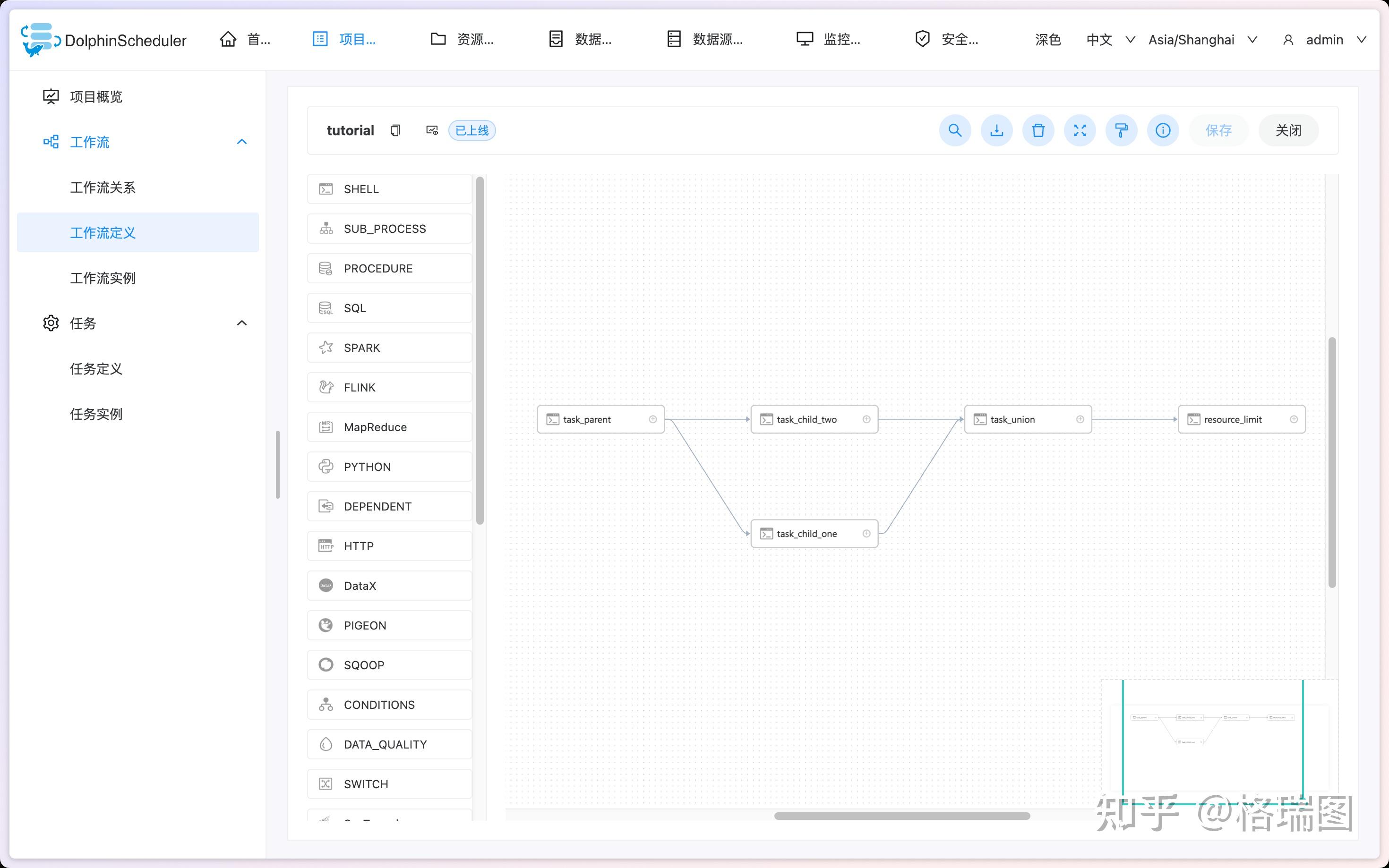Open the admin user dropdown

(1324, 40)
